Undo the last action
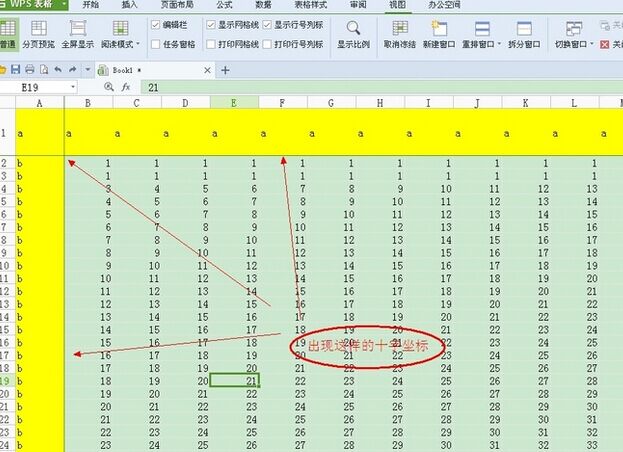 58,70
